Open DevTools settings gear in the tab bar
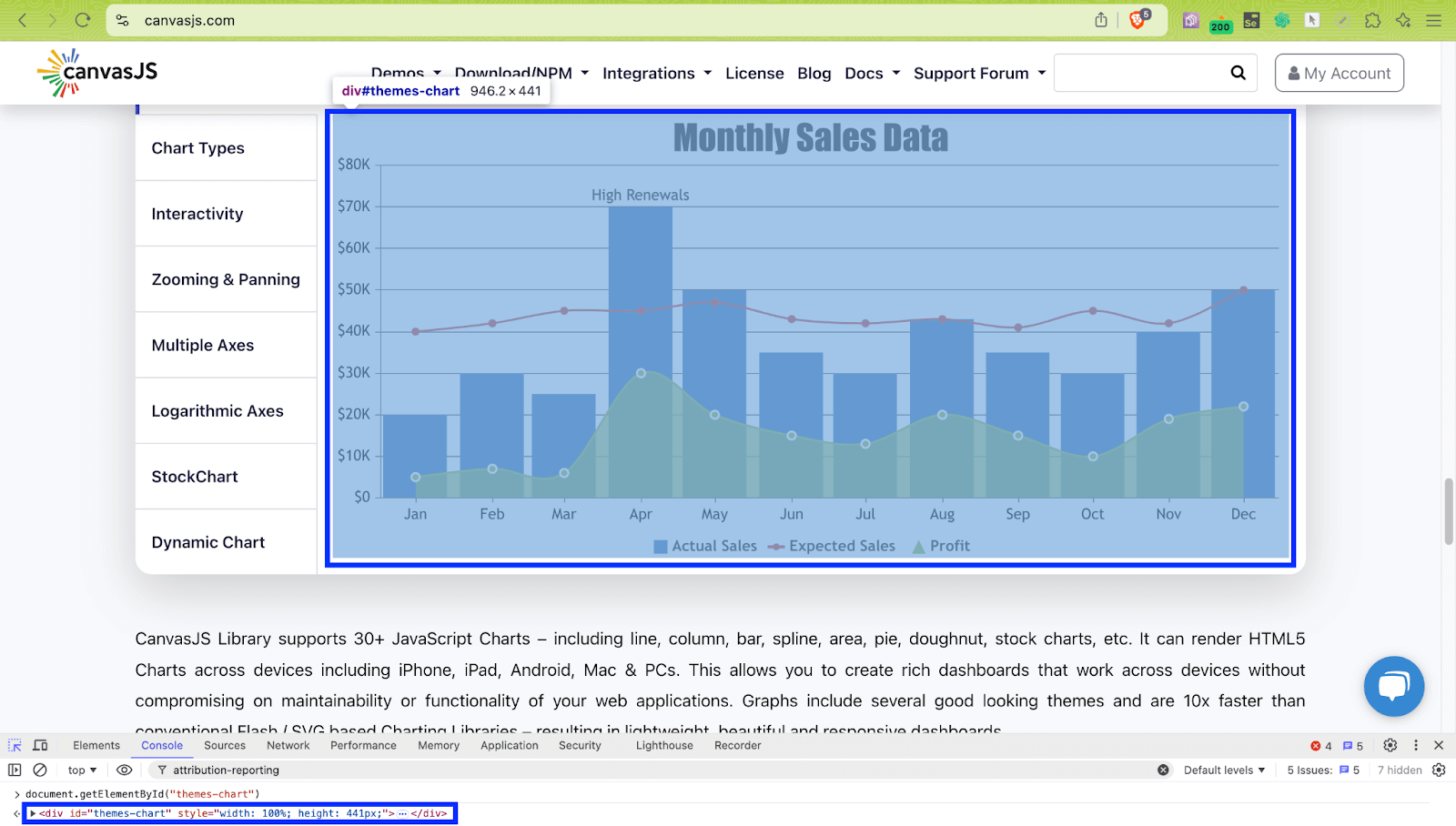Screen dimensions: 1456x826 [x=1390, y=745]
